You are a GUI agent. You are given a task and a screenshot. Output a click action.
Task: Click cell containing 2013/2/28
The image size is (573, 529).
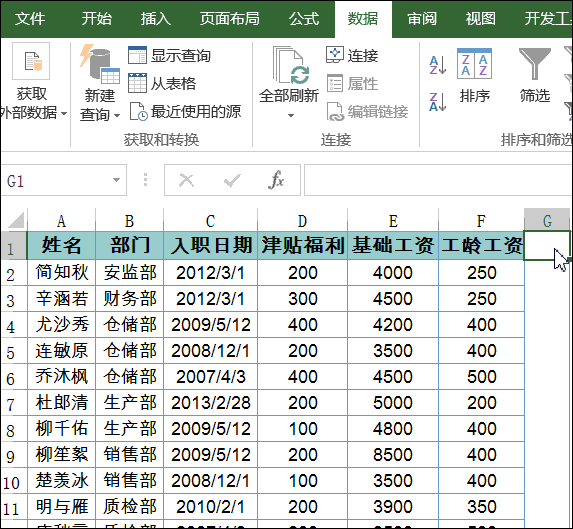[x=210, y=403]
